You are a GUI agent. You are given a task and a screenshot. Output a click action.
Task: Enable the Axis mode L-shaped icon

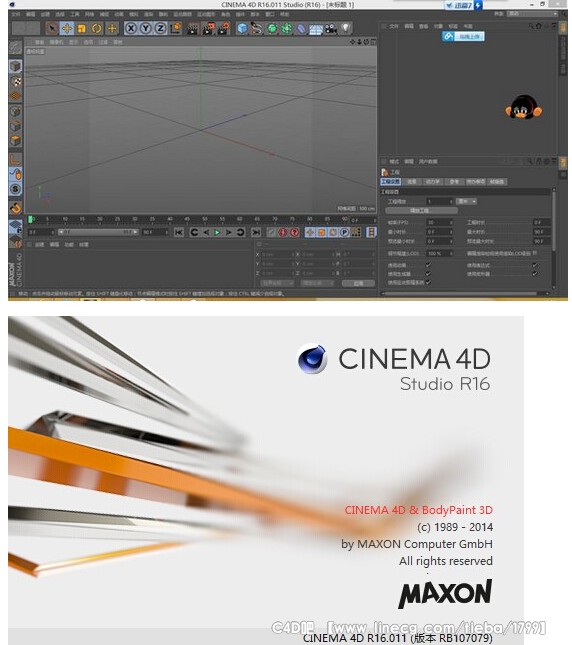pyautogui.click(x=16, y=160)
